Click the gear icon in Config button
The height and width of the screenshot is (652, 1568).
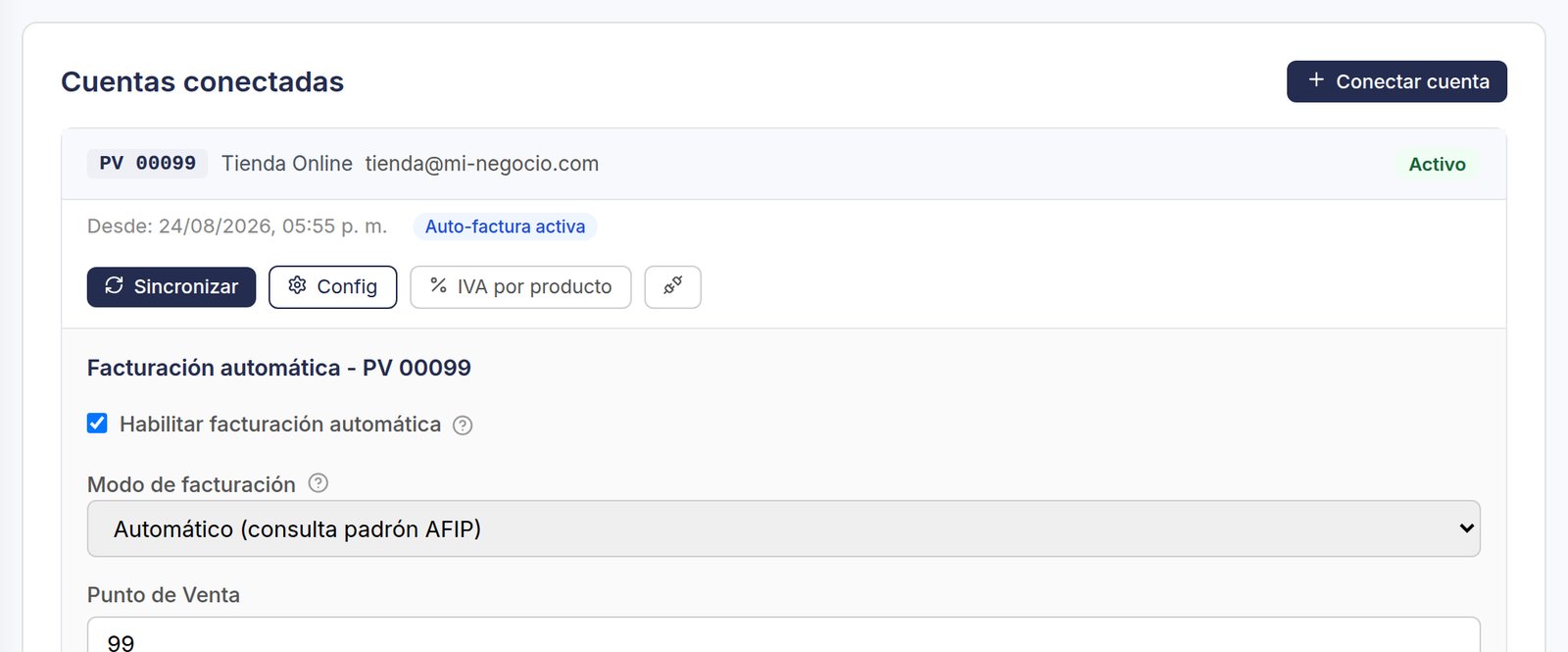[x=297, y=285]
